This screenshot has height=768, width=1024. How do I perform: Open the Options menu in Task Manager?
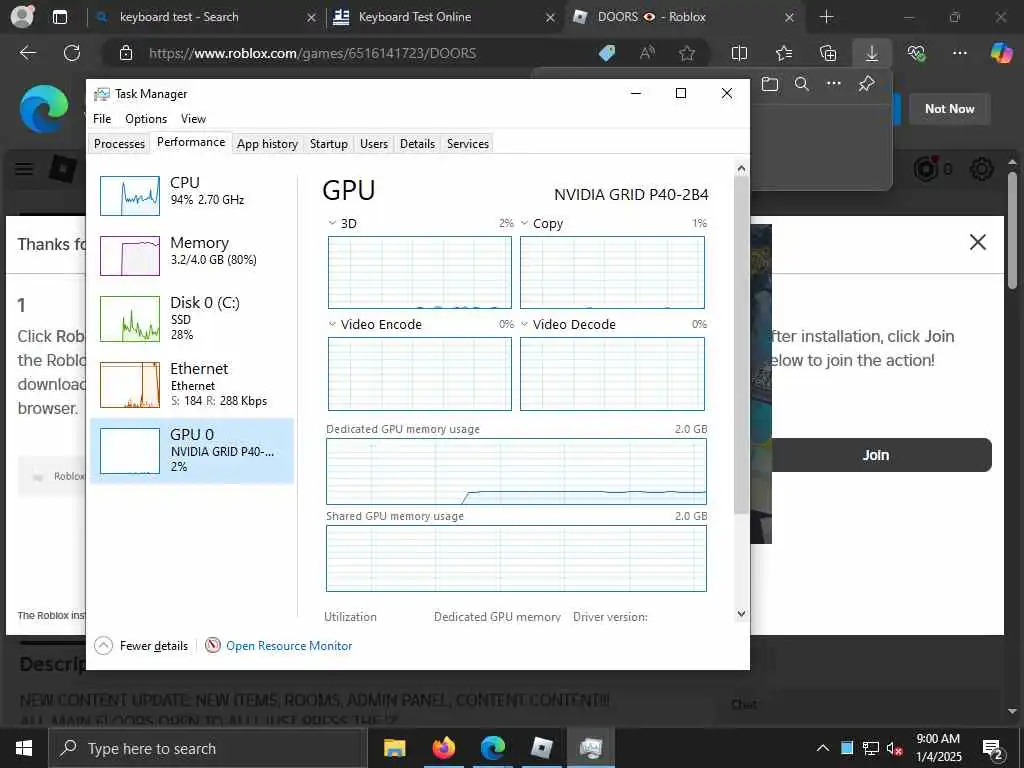click(x=146, y=119)
